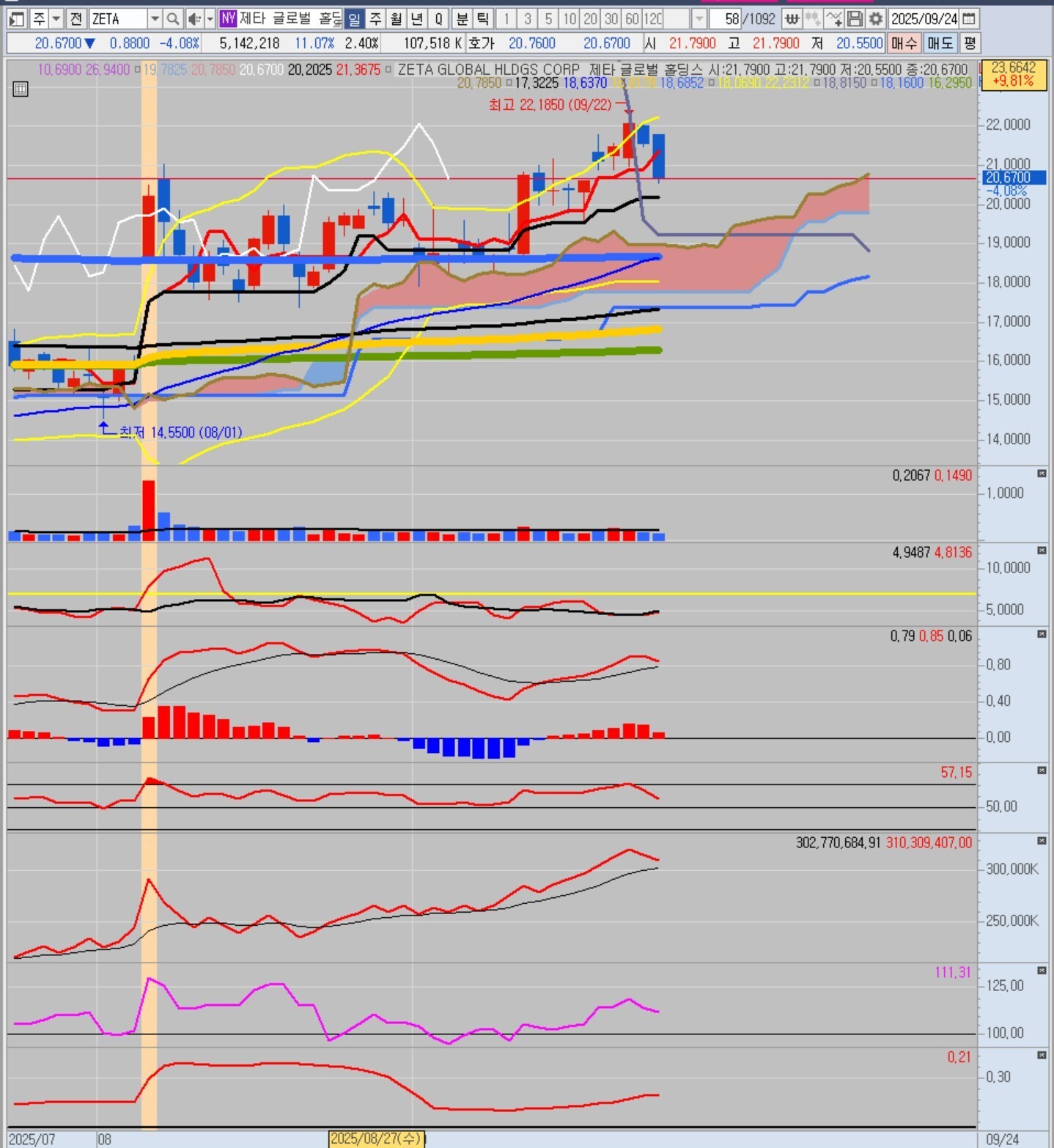Toggle the legend square before 18.0690
Screen dimensions: 1054x1148
711,83
